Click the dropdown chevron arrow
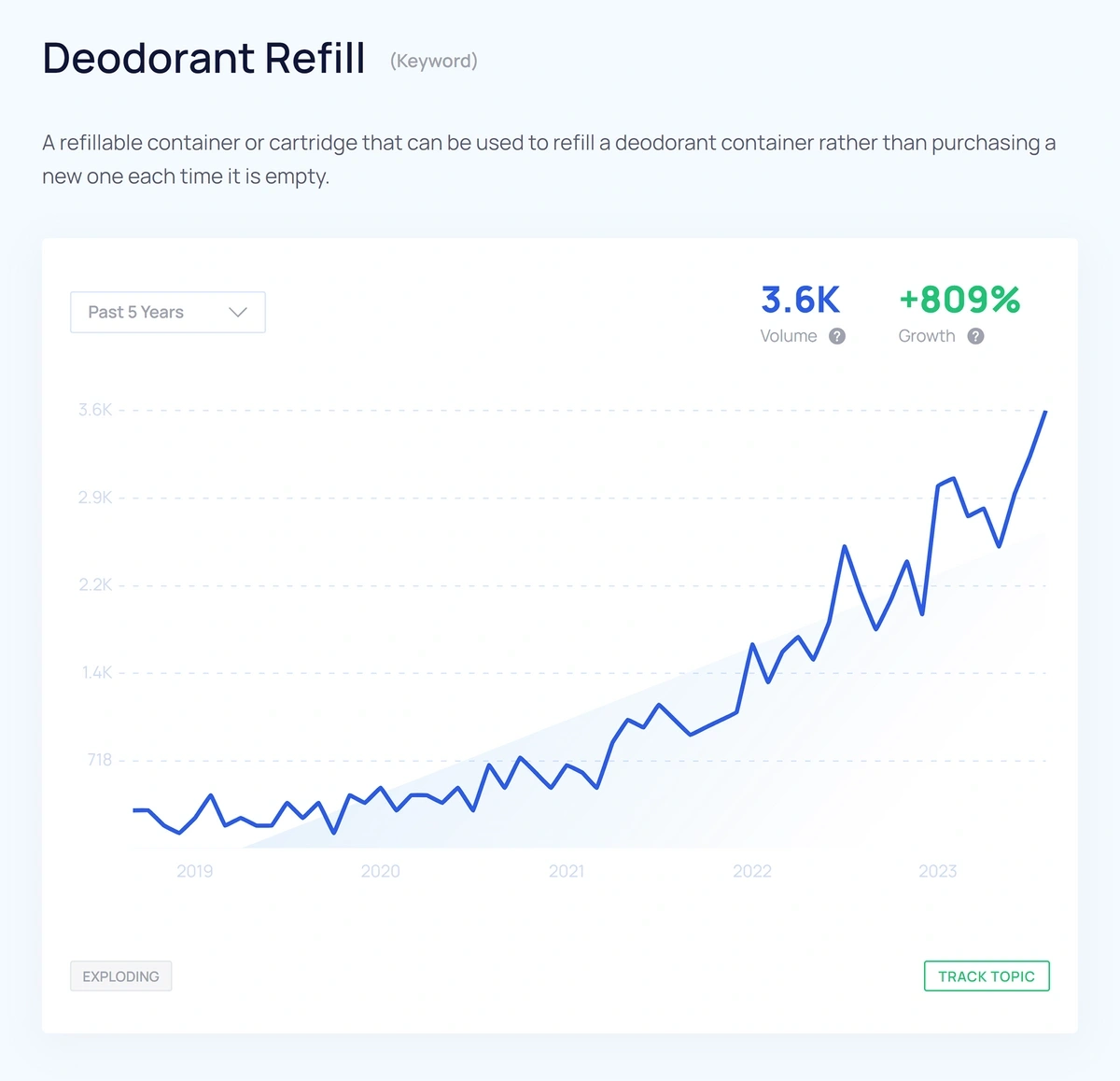Viewport: 1120px width, 1081px height. (238, 312)
